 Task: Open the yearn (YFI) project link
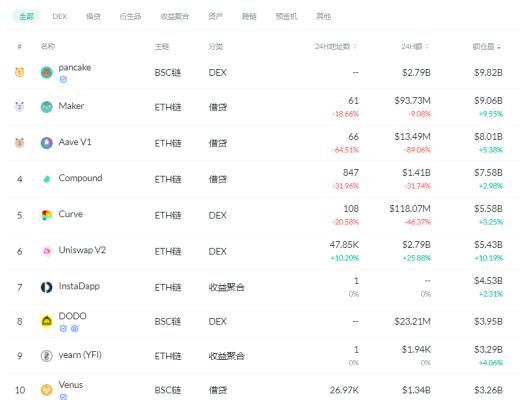click(80, 355)
